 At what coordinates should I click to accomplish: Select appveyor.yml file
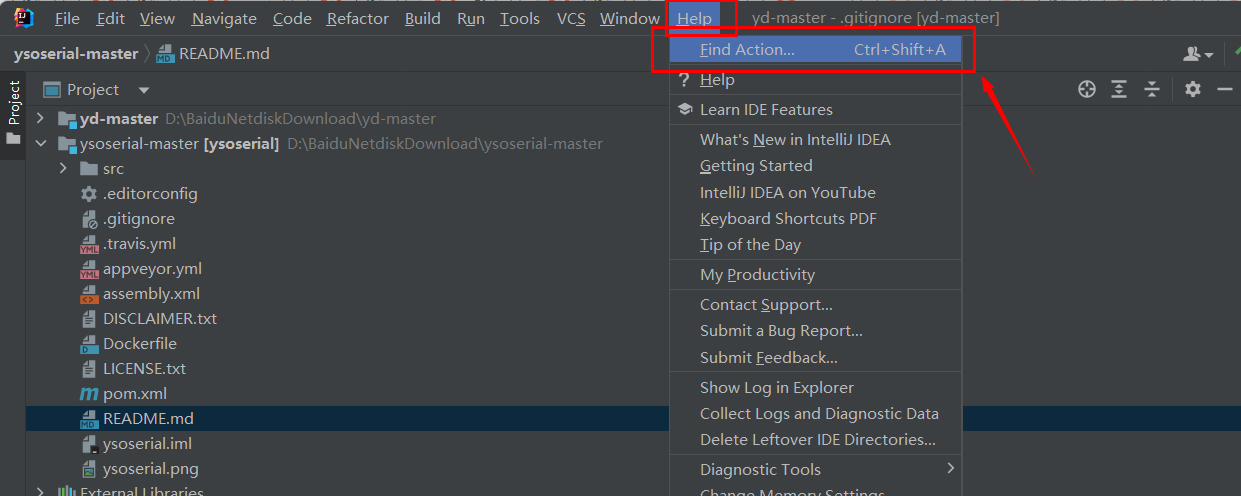tap(152, 269)
